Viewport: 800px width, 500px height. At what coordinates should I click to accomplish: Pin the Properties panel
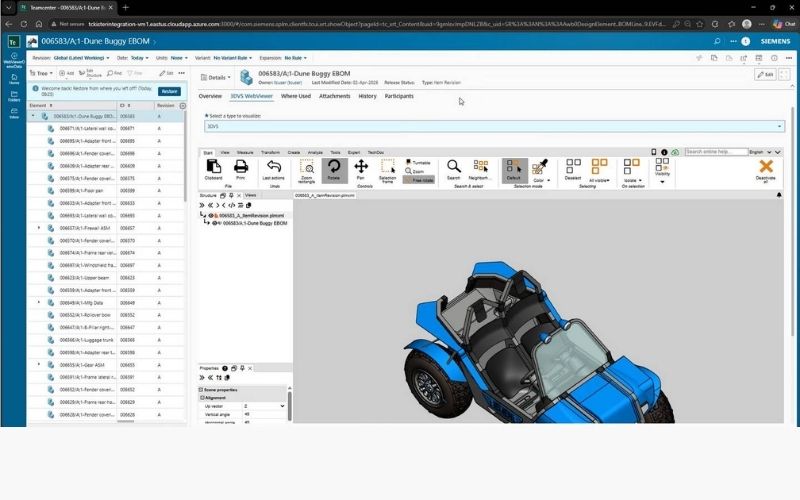click(x=242, y=368)
